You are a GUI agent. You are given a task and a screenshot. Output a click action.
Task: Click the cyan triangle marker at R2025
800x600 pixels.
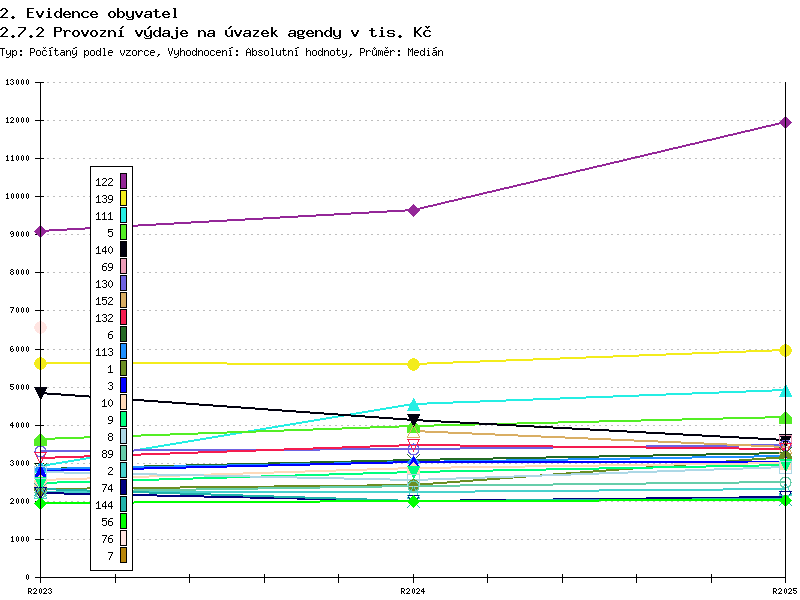[785, 391]
